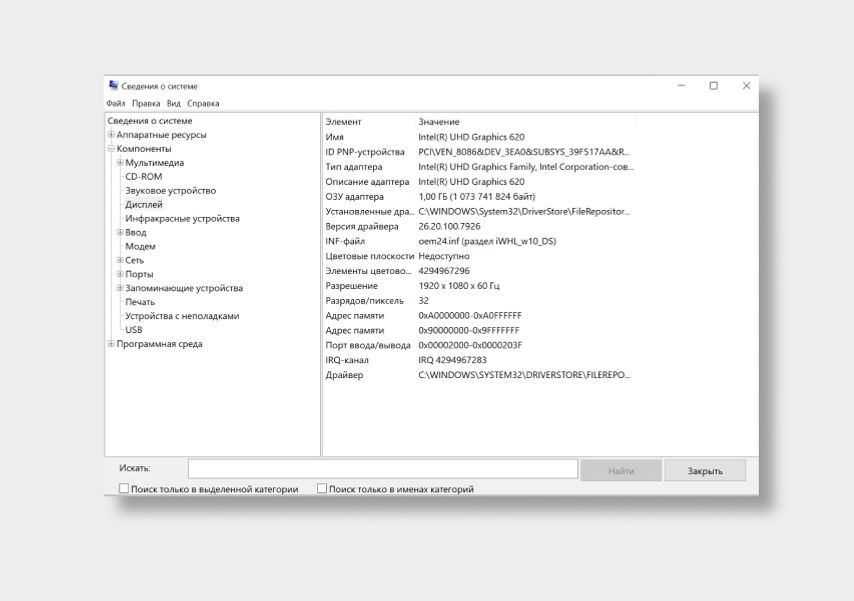
Task: Select the Версия драйвера row
Action: coord(479,226)
